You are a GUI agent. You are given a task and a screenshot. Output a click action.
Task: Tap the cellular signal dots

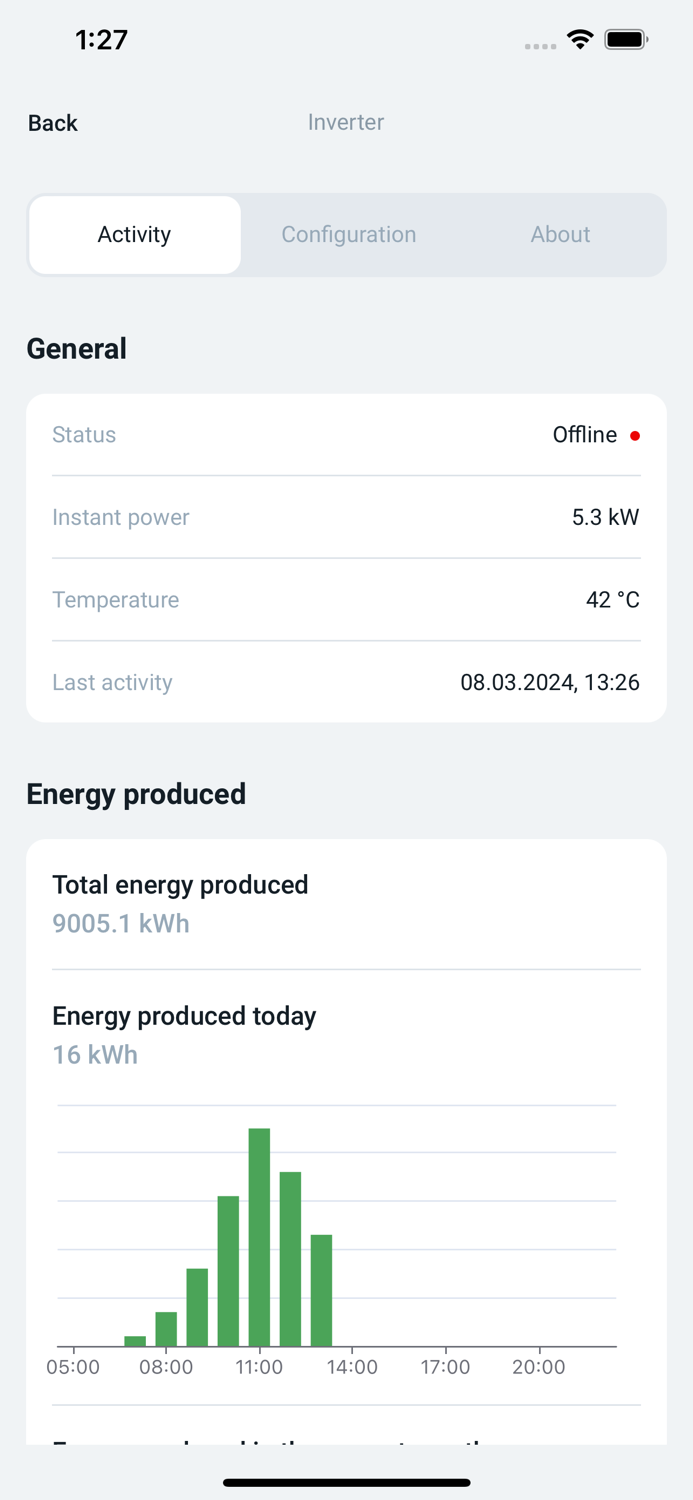[x=539, y=46]
